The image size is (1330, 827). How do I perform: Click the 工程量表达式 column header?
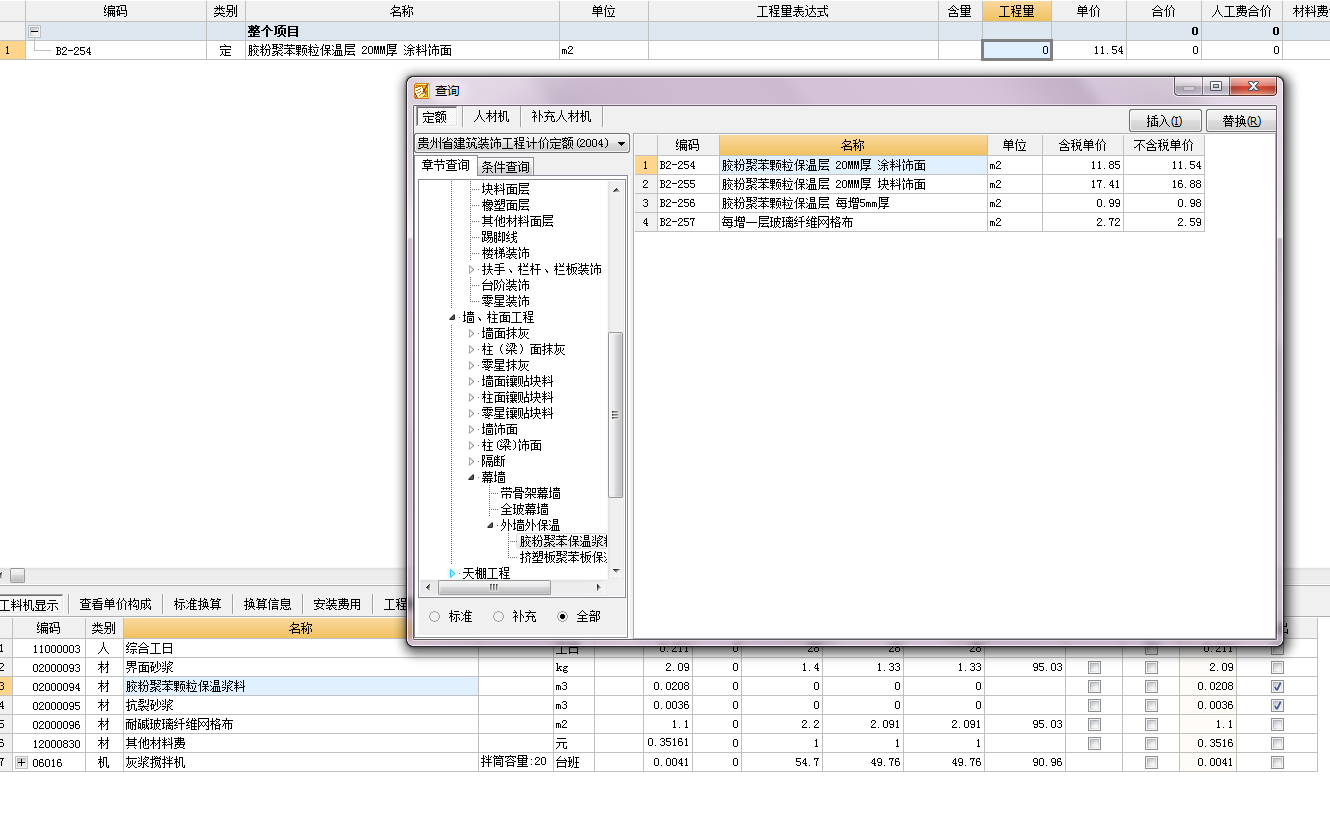(793, 11)
